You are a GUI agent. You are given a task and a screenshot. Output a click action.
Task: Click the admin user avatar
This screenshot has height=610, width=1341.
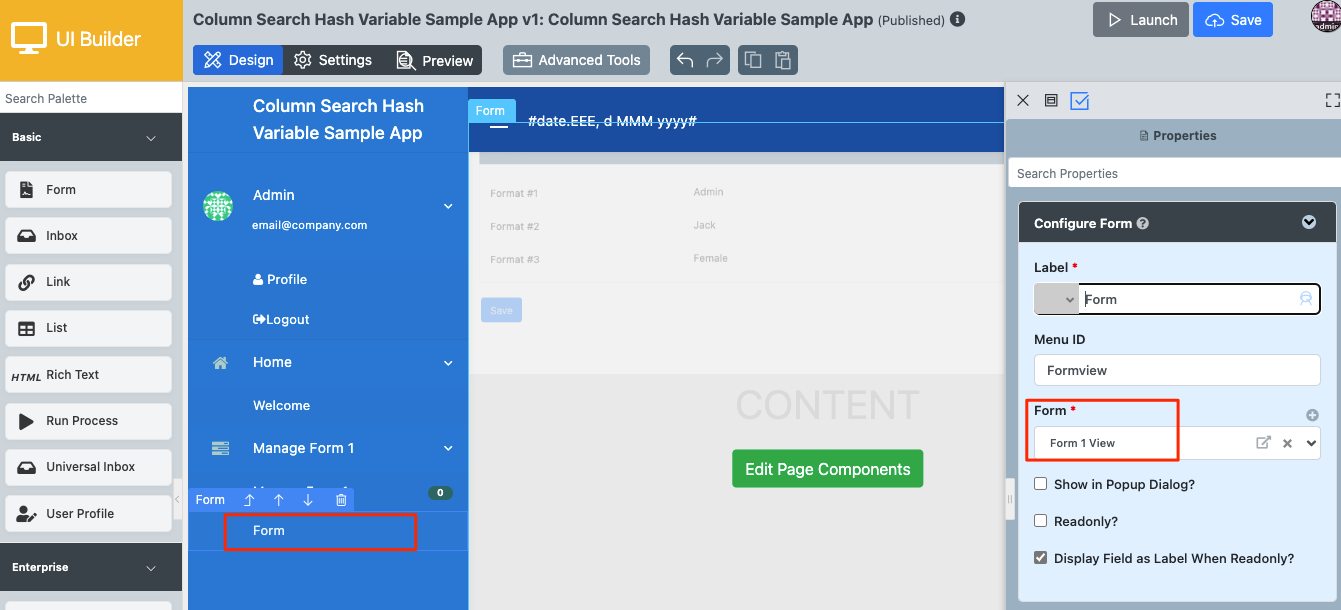(1326, 17)
